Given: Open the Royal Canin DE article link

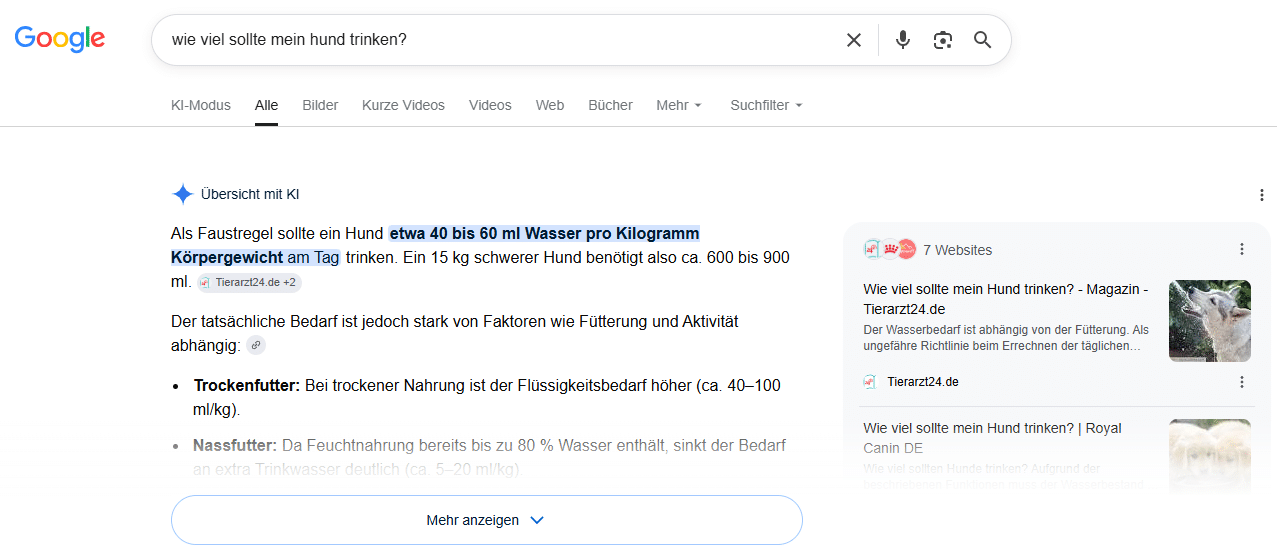Looking at the screenshot, I should click(993, 438).
